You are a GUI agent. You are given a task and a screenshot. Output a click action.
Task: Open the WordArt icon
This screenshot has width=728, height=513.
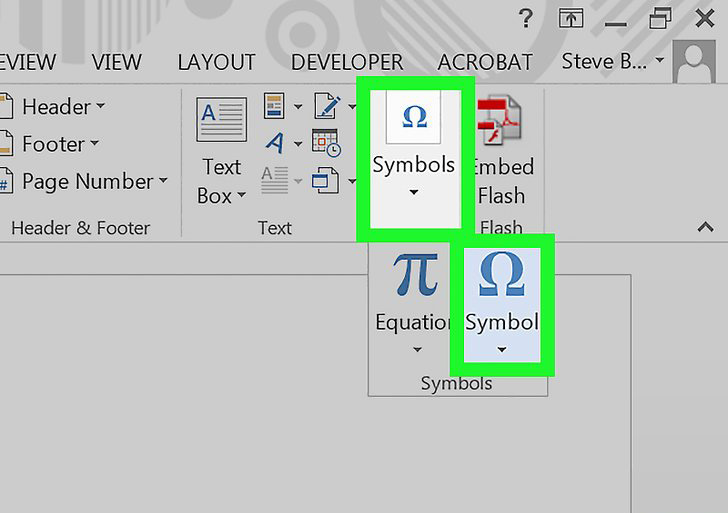click(x=275, y=143)
